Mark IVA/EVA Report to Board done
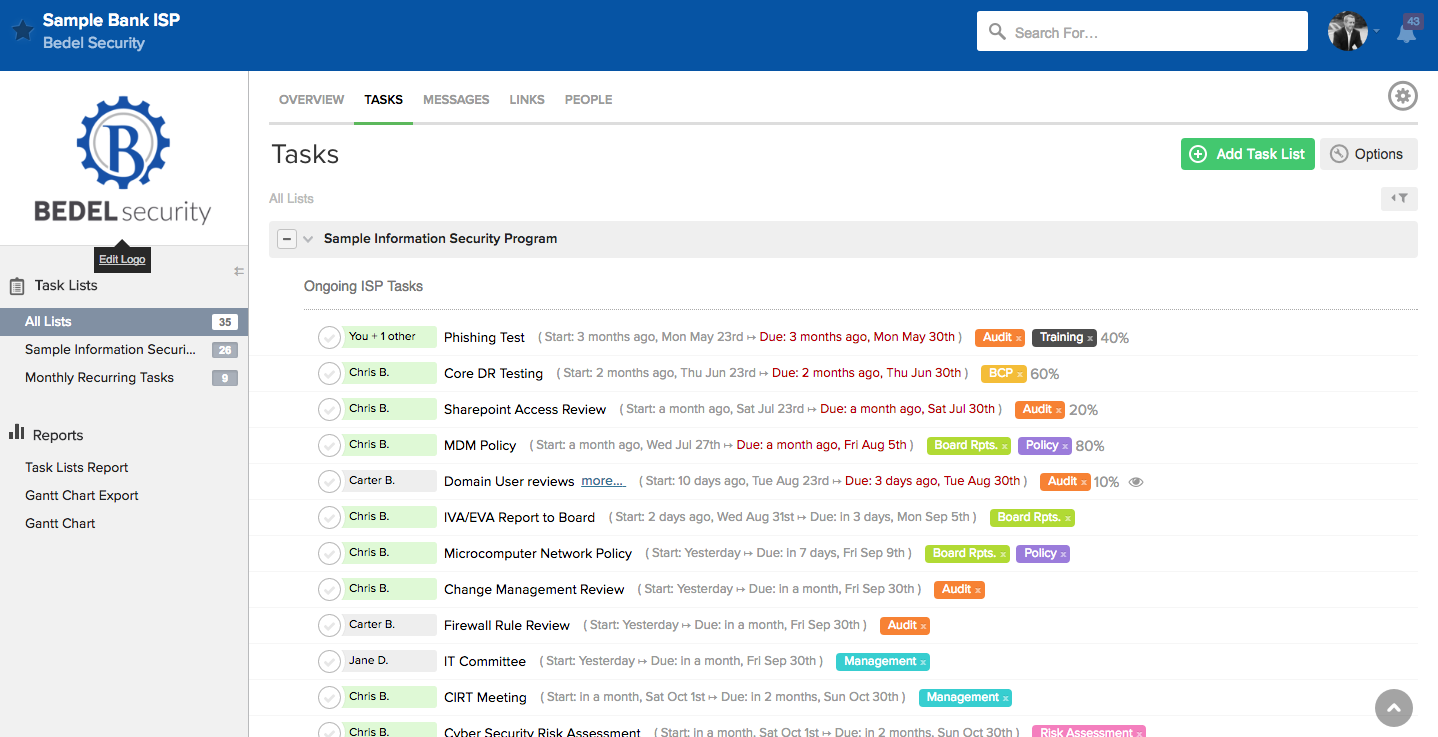 [x=329, y=518]
